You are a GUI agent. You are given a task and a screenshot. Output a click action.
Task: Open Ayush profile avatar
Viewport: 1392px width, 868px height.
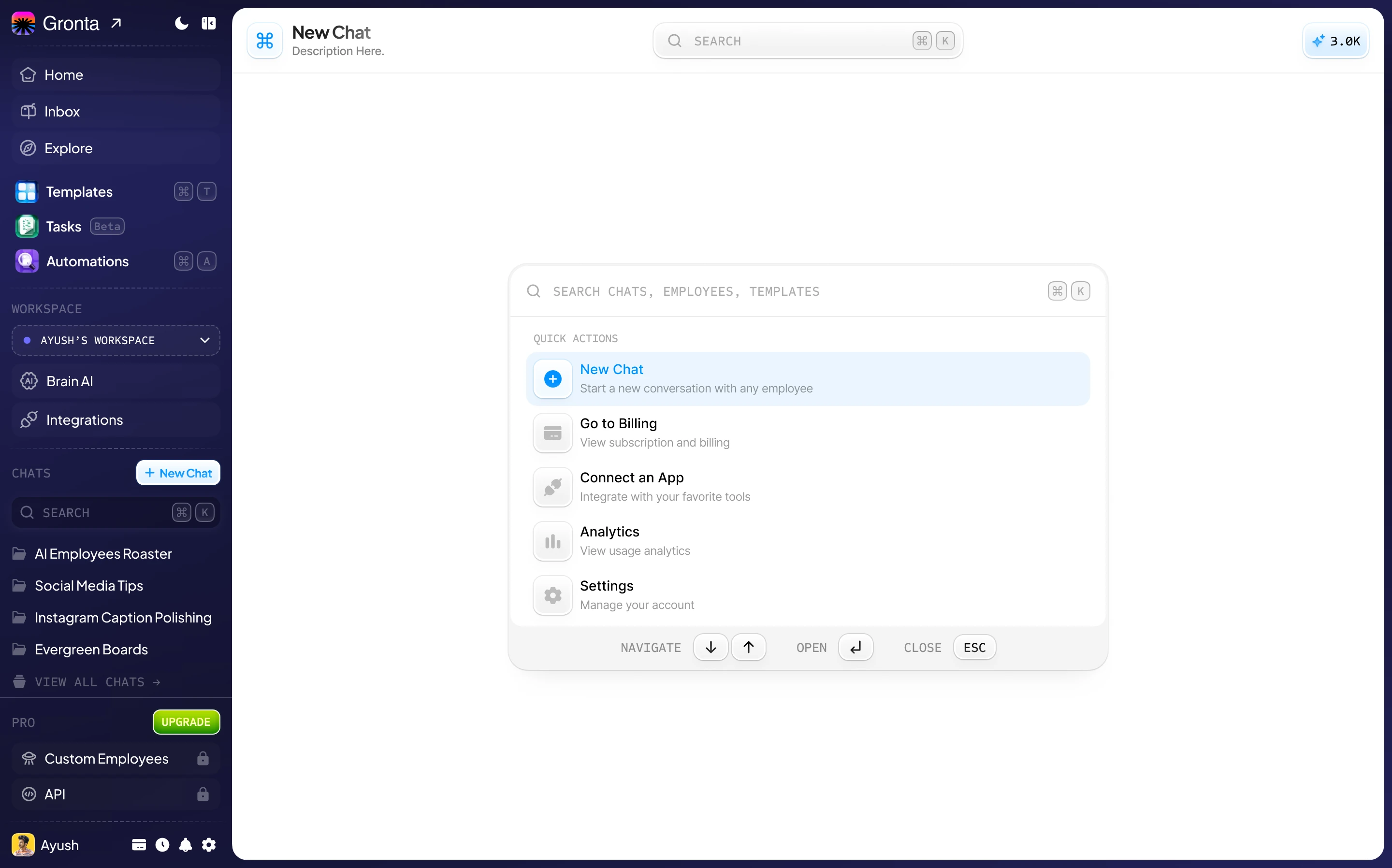pos(23,846)
